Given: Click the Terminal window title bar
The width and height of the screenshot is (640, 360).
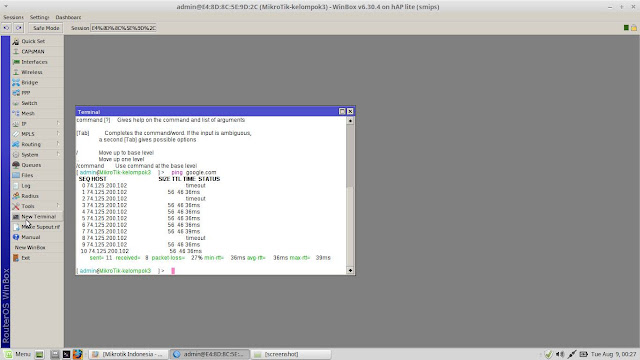Looking at the screenshot, I should click(207, 111).
